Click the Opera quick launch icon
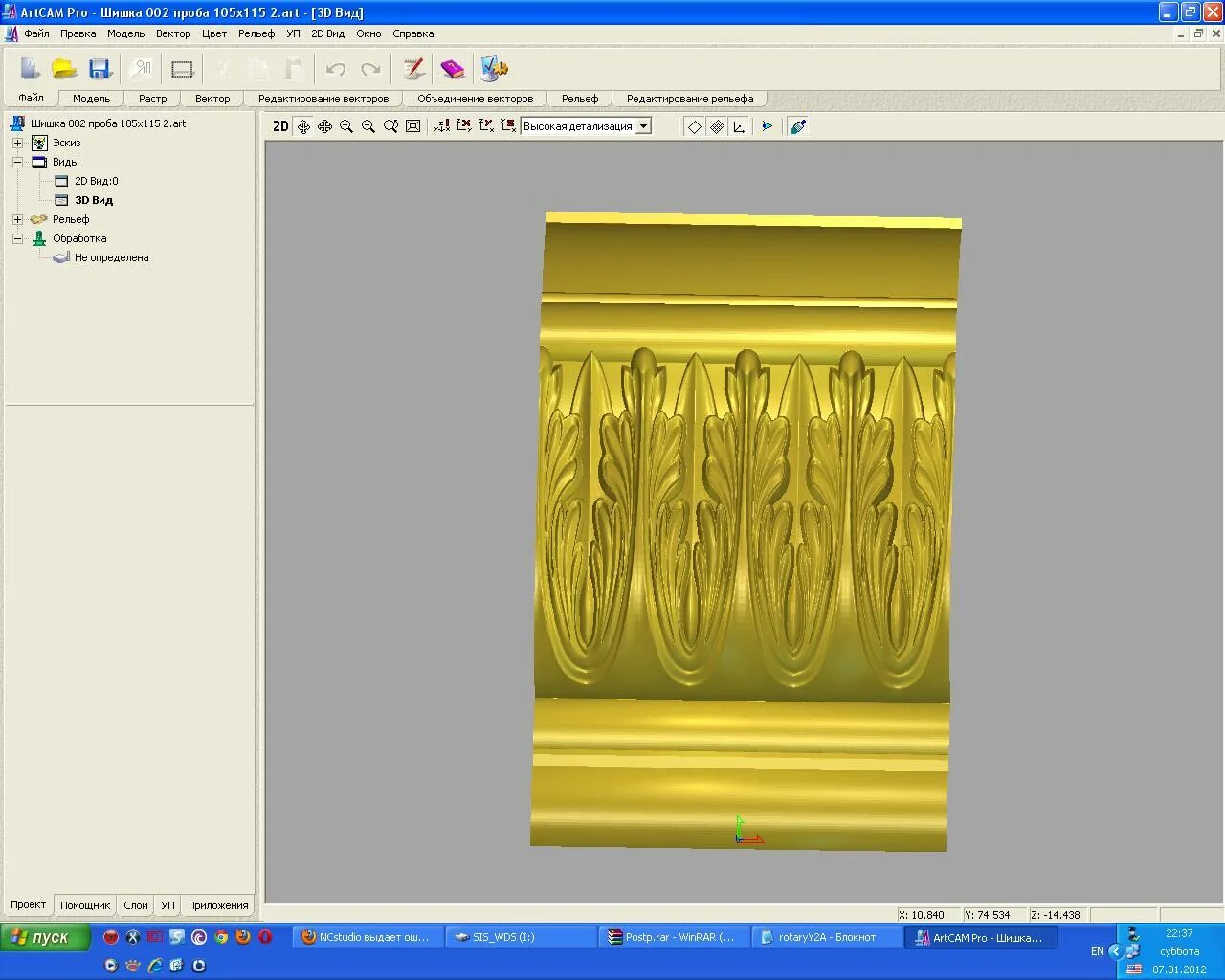This screenshot has width=1225, height=980. point(265,937)
